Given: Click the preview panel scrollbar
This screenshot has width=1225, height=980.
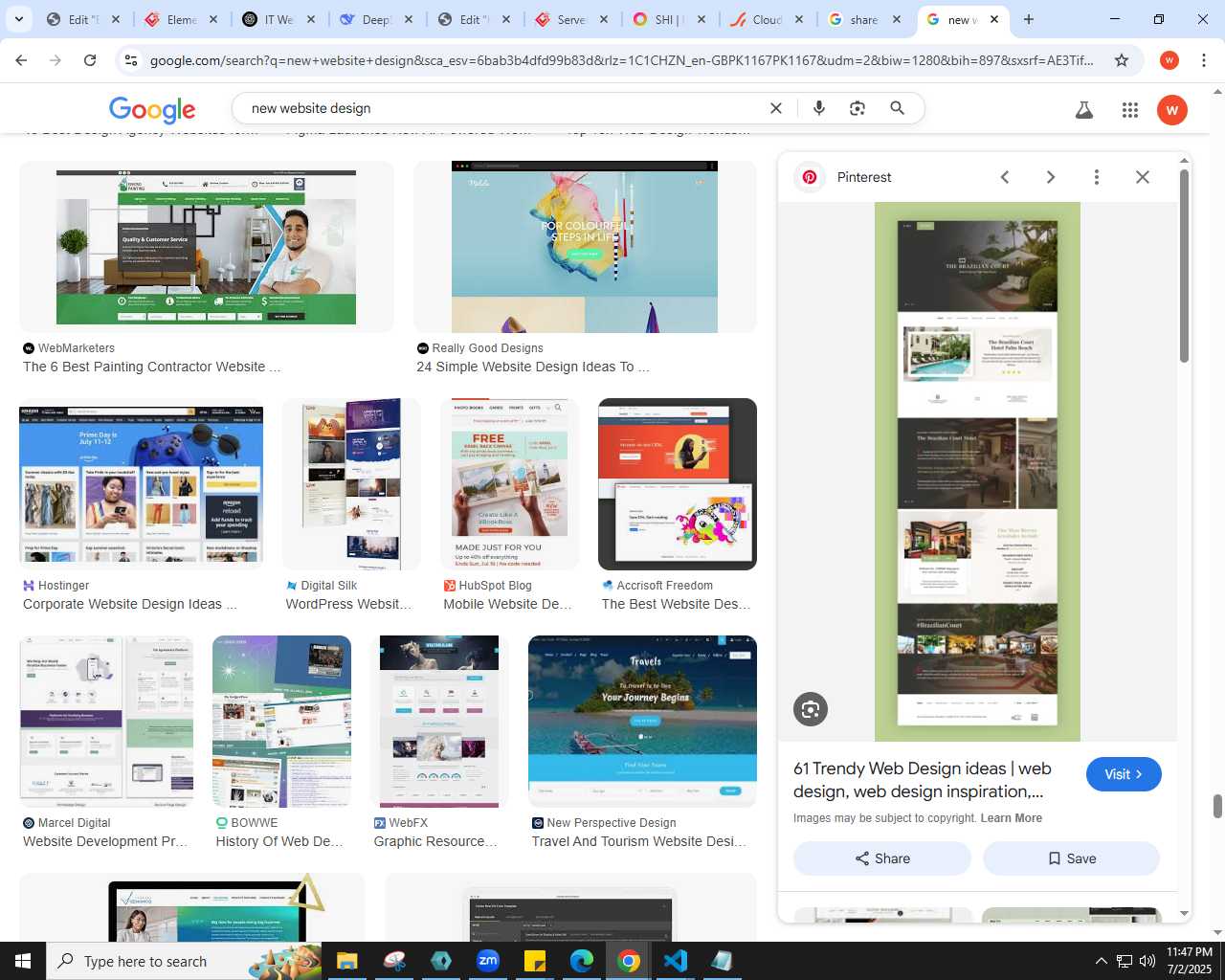Looking at the screenshot, I should 1184,266.
